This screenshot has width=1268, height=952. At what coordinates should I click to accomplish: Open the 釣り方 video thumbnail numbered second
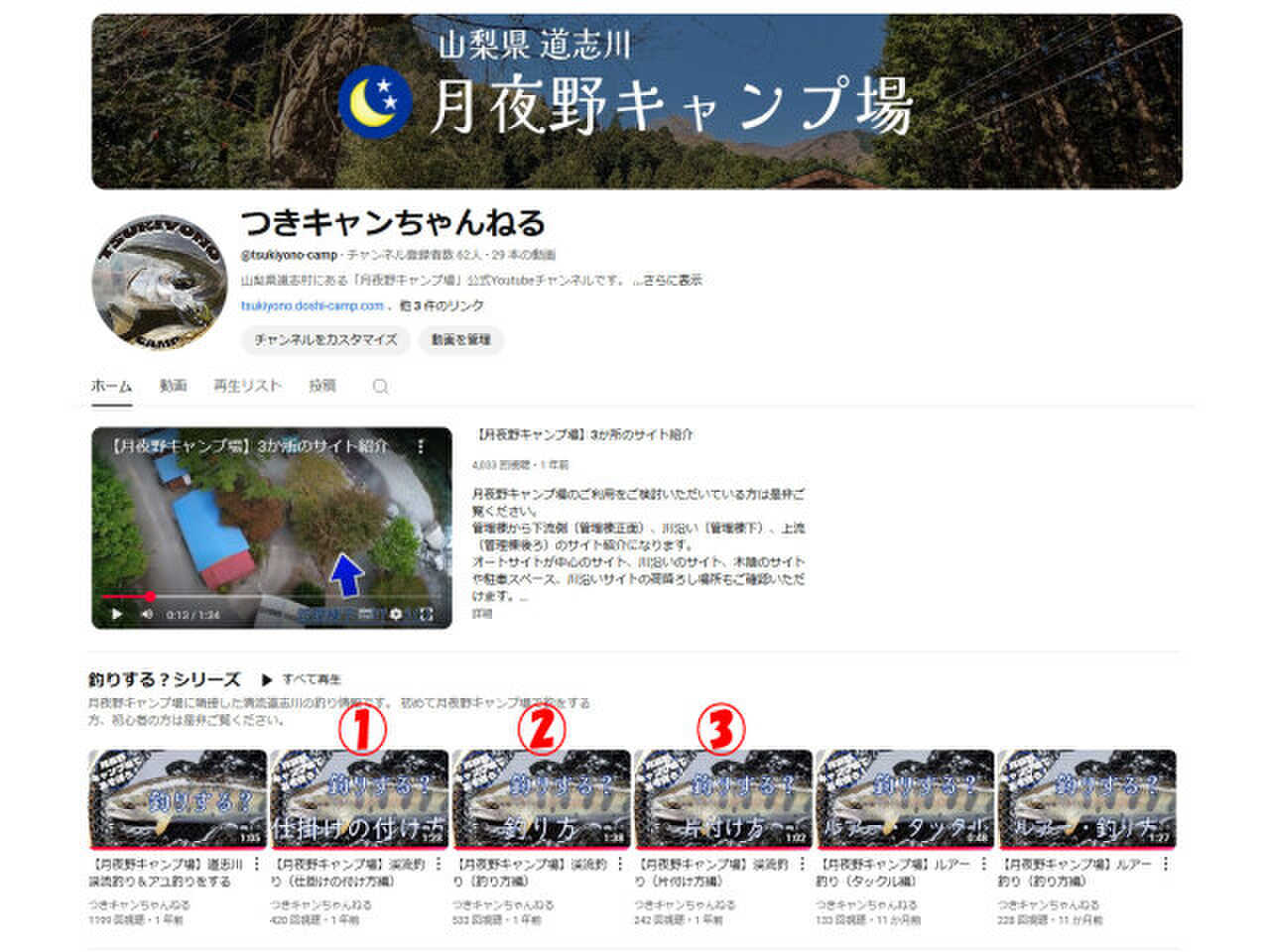tap(542, 799)
